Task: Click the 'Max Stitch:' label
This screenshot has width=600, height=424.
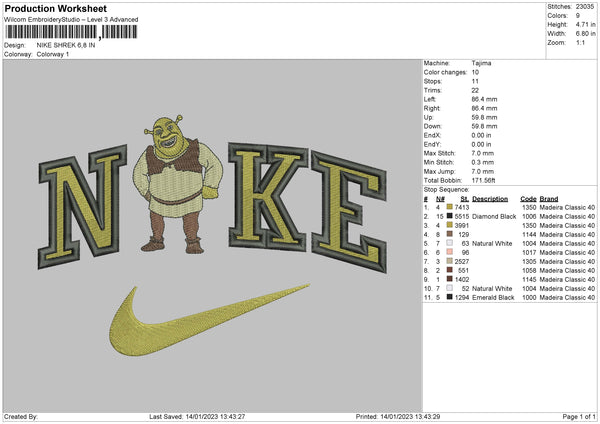Action: [x=440, y=153]
